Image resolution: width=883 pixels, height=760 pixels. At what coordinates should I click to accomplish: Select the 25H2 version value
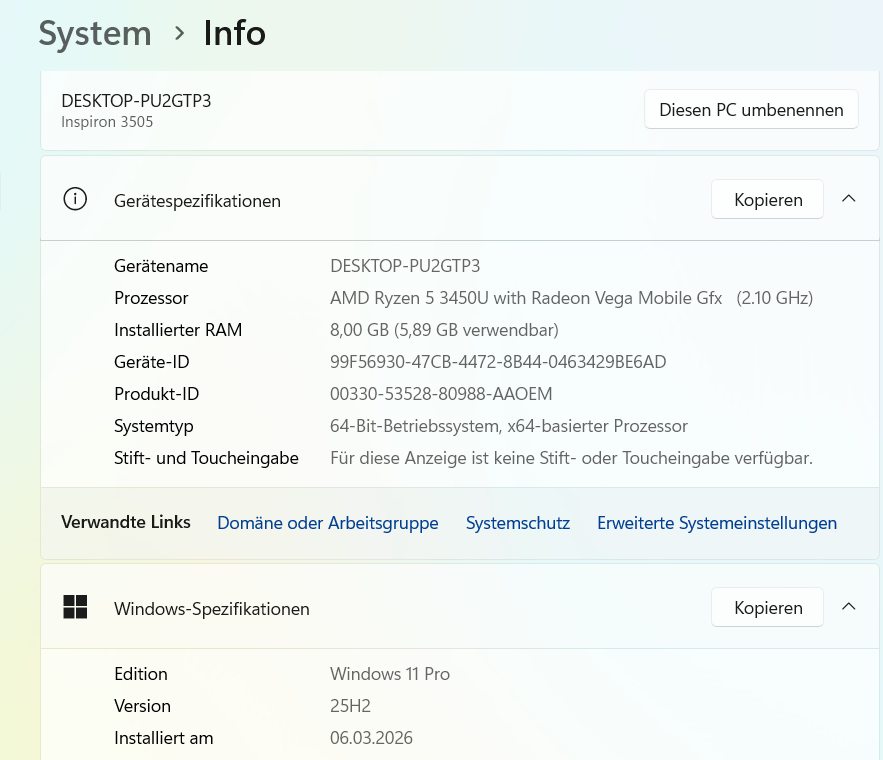350,706
